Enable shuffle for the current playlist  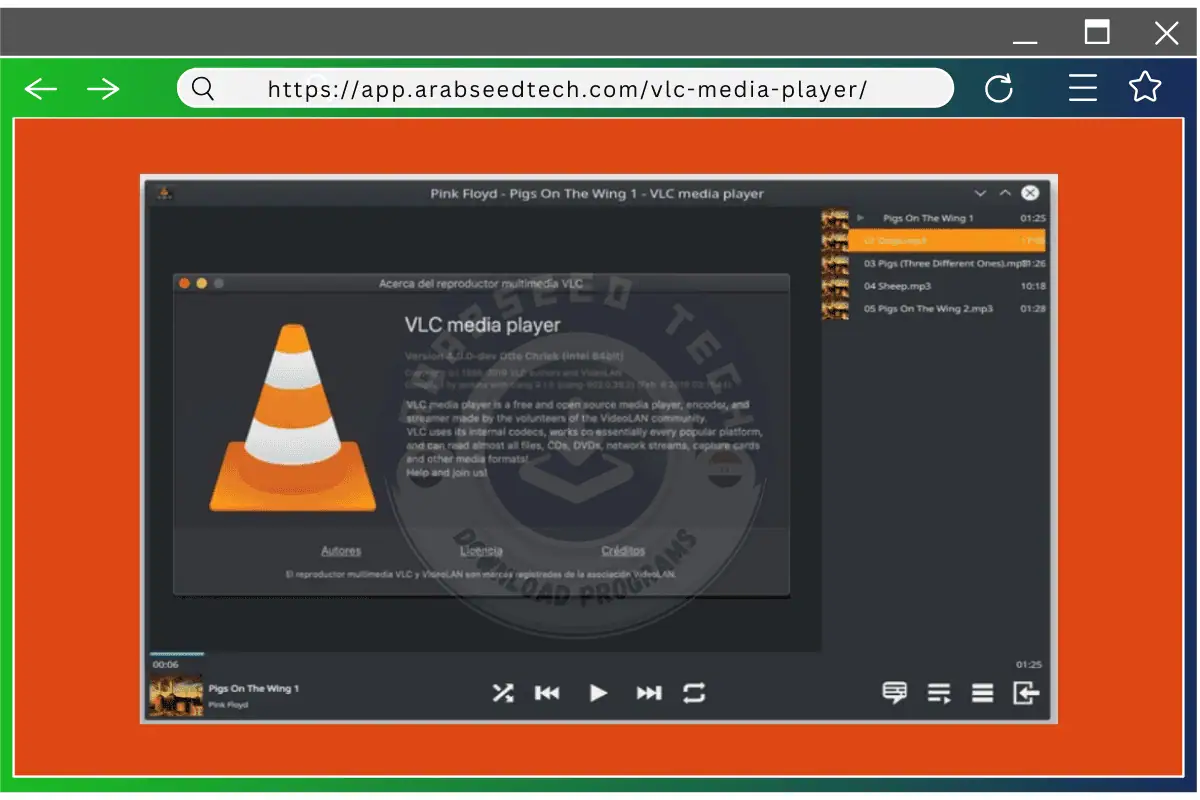(x=502, y=692)
